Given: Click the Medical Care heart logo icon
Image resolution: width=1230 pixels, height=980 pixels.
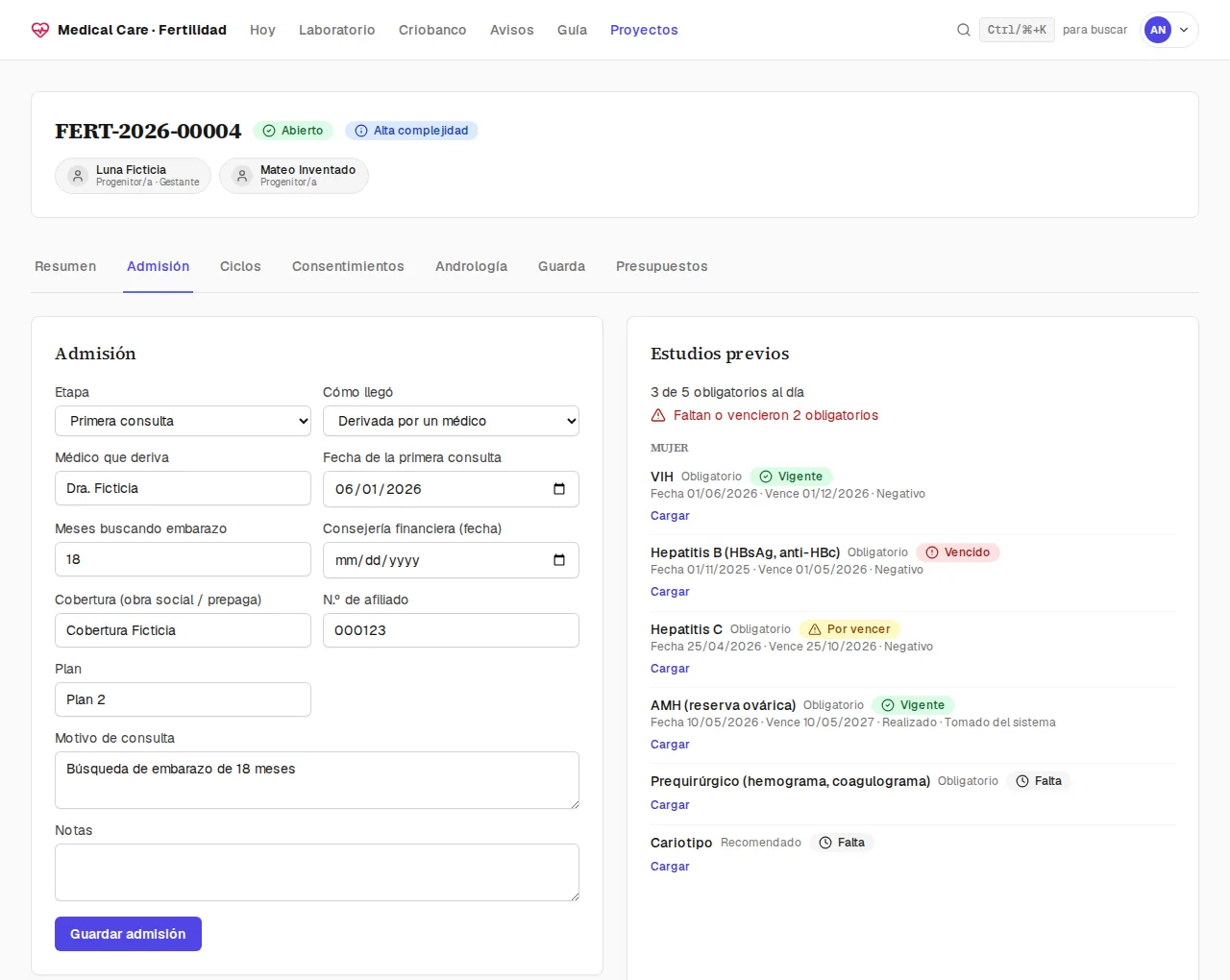Looking at the screenshot, I should click(x=40, y=30).
